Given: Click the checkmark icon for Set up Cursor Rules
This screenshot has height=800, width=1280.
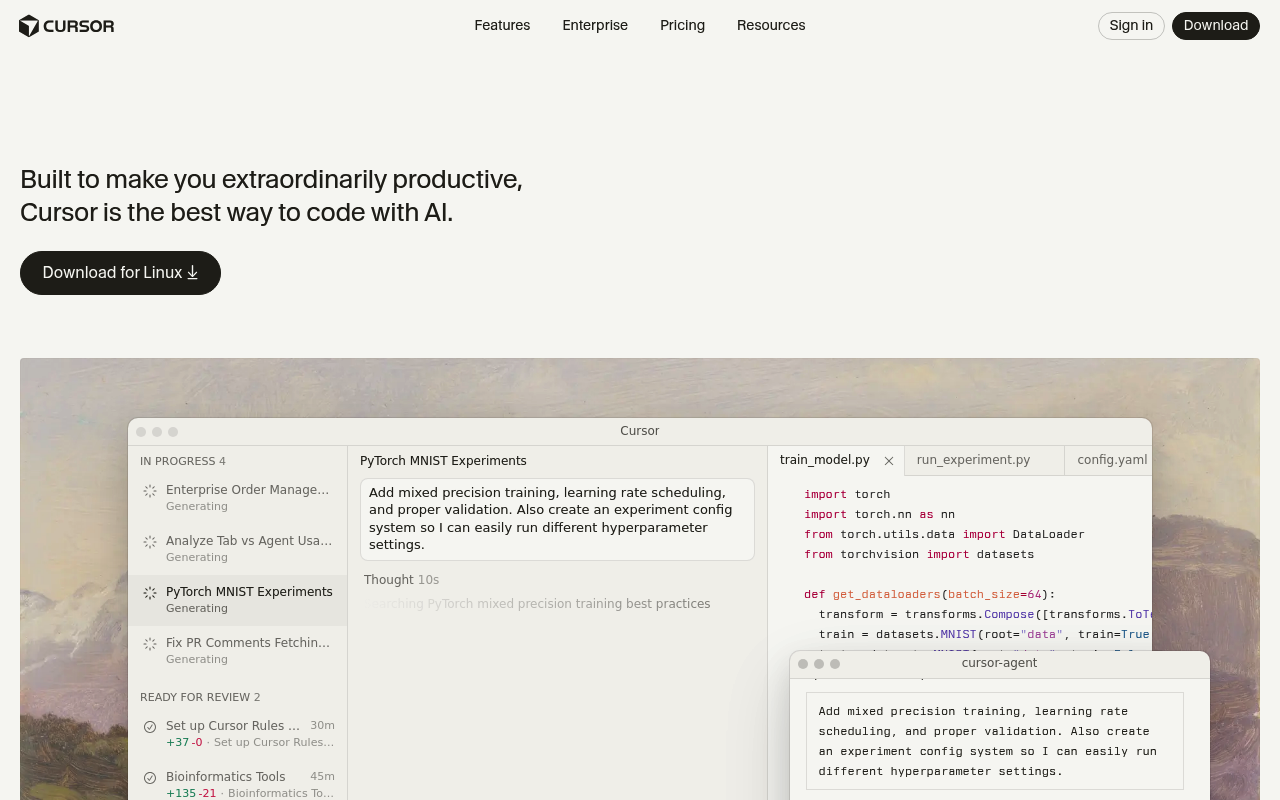Looking at the screenshot, I should click(x=150, y=727).
